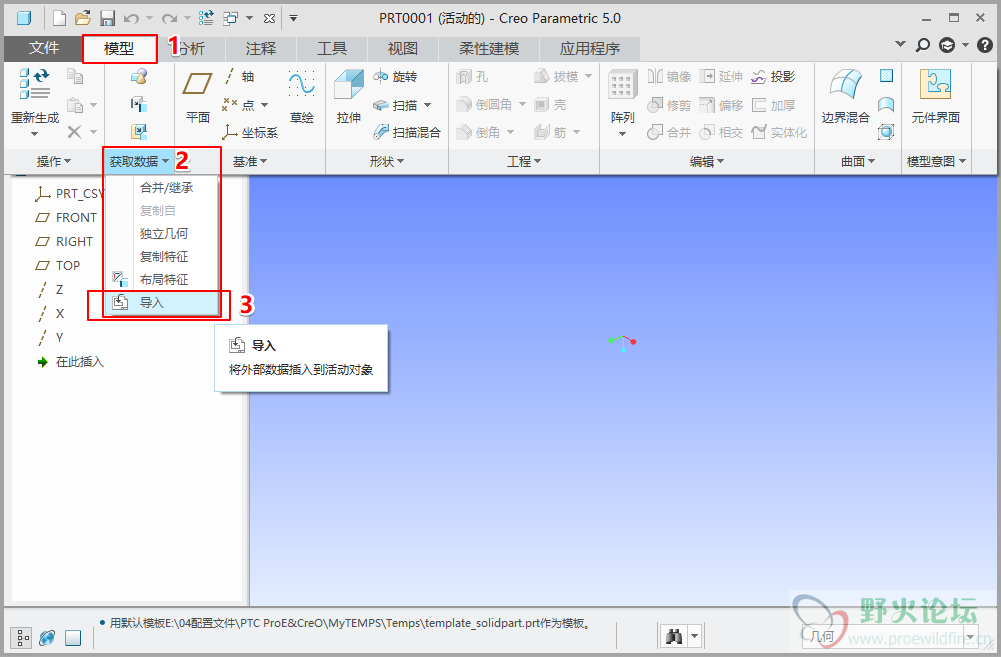Select the FRONT plane in model tree
1001x657 pixels.
coord(66,218)
